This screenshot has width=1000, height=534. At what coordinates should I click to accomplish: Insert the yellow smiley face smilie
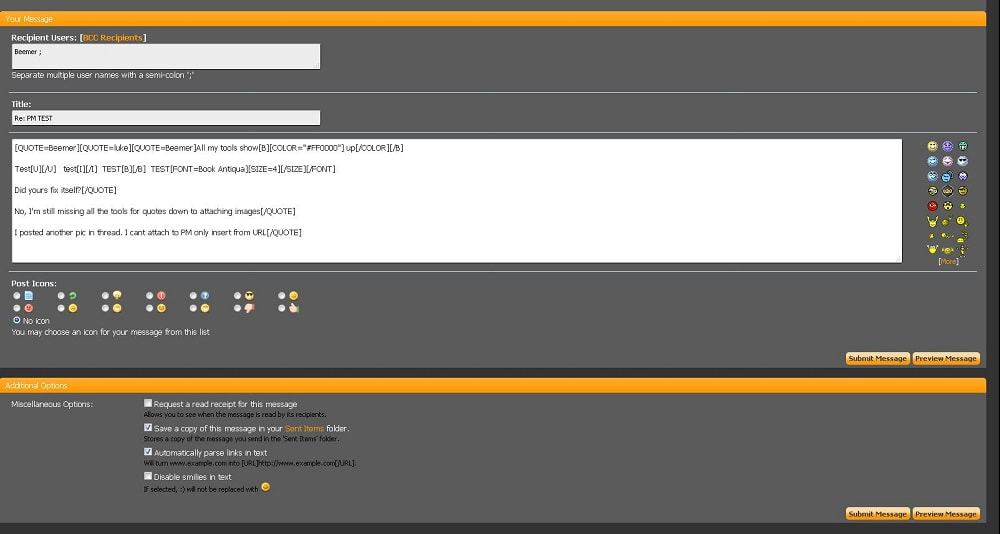click(932, 146)
